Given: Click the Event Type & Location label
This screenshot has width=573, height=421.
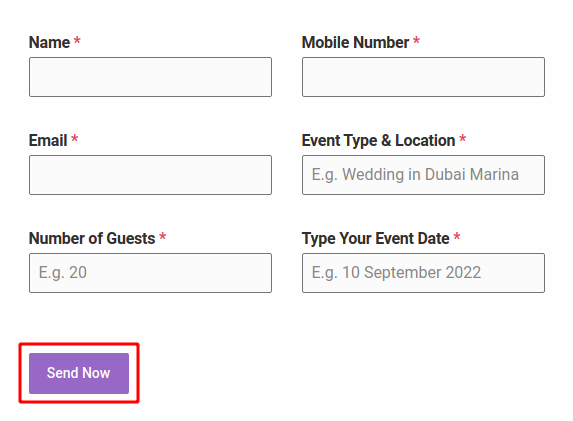Looking at the screenshot, I should coord(378,141).
